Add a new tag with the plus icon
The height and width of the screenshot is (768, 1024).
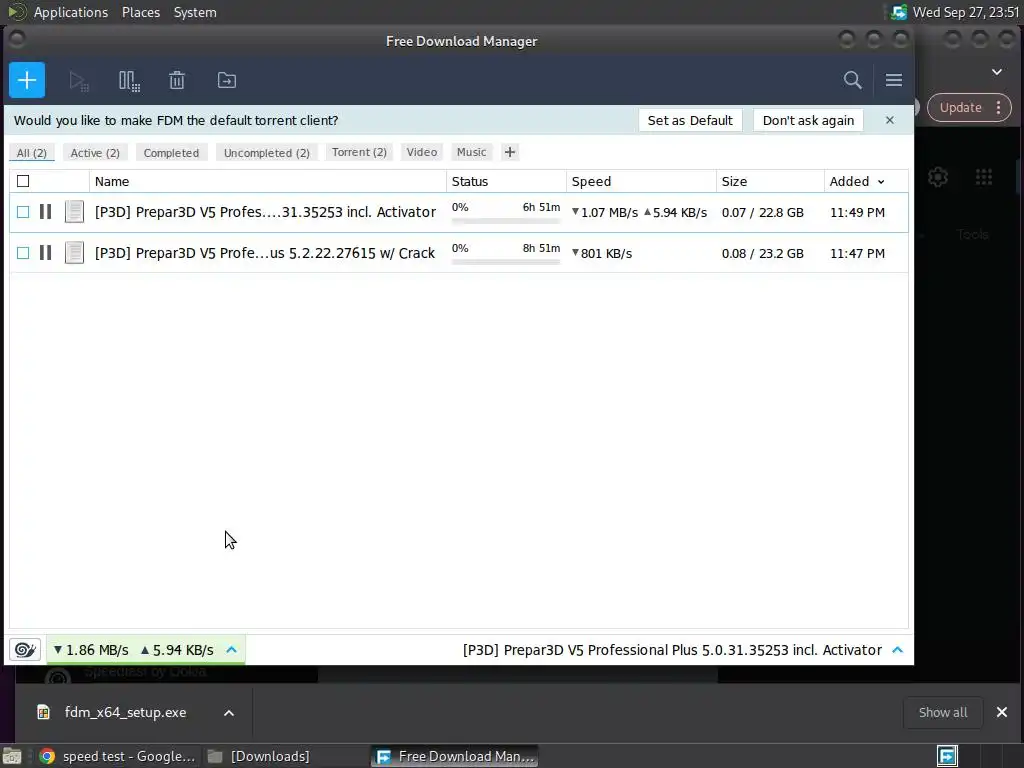click(510, 152)
